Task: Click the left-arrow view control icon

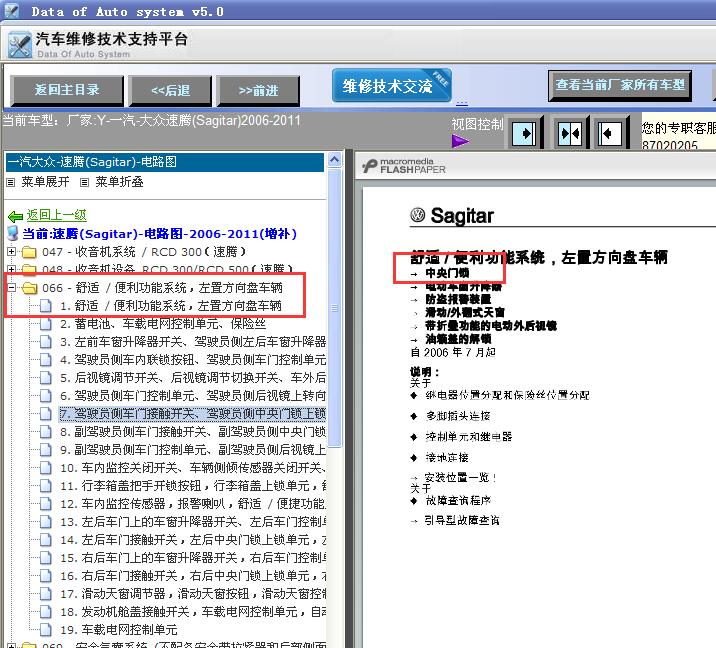Action: tap(609, 133)
